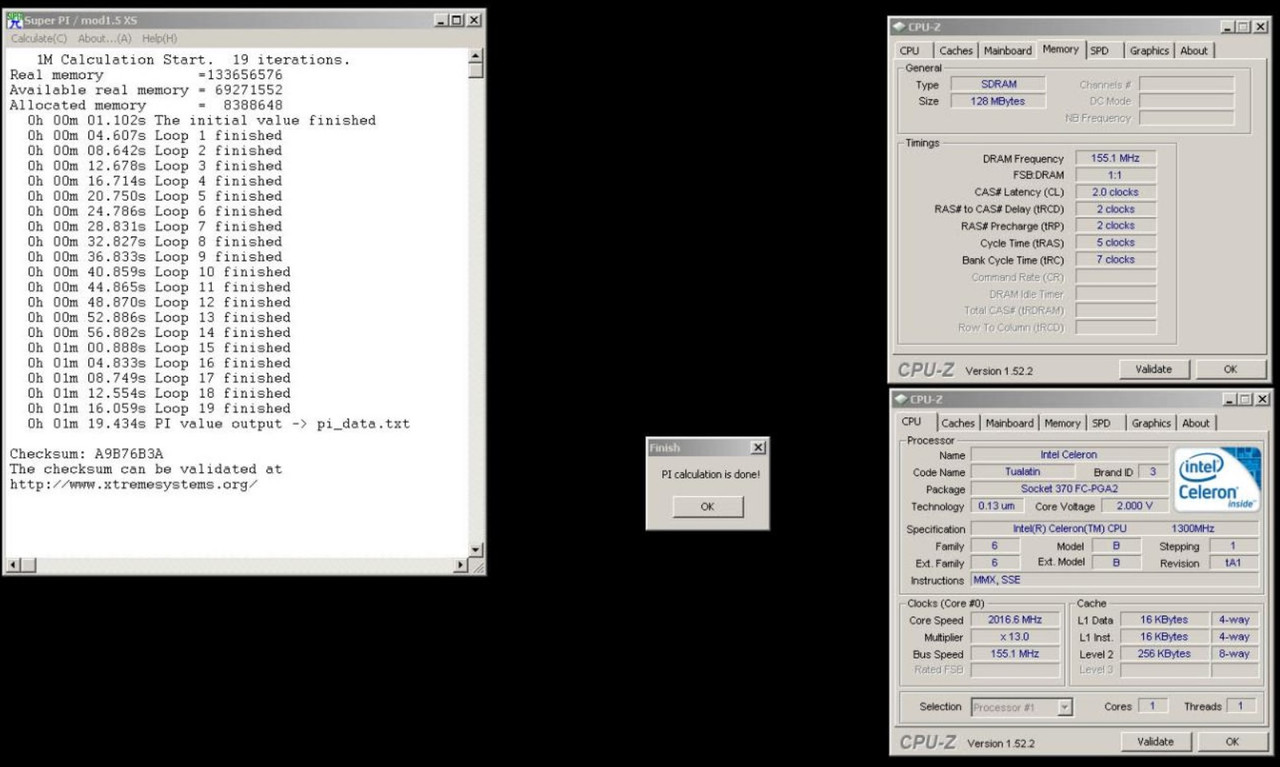Click the processor Name field Intel Celeron

click(x=1069, y=455)
